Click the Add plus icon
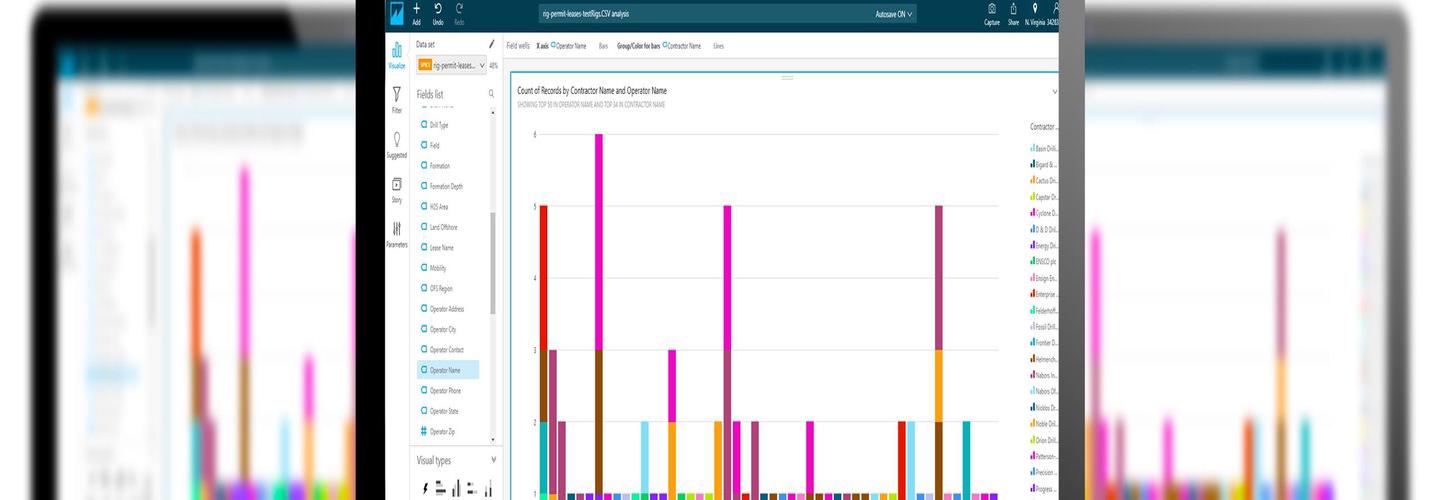1440x500 pixels. pos(416,12)
